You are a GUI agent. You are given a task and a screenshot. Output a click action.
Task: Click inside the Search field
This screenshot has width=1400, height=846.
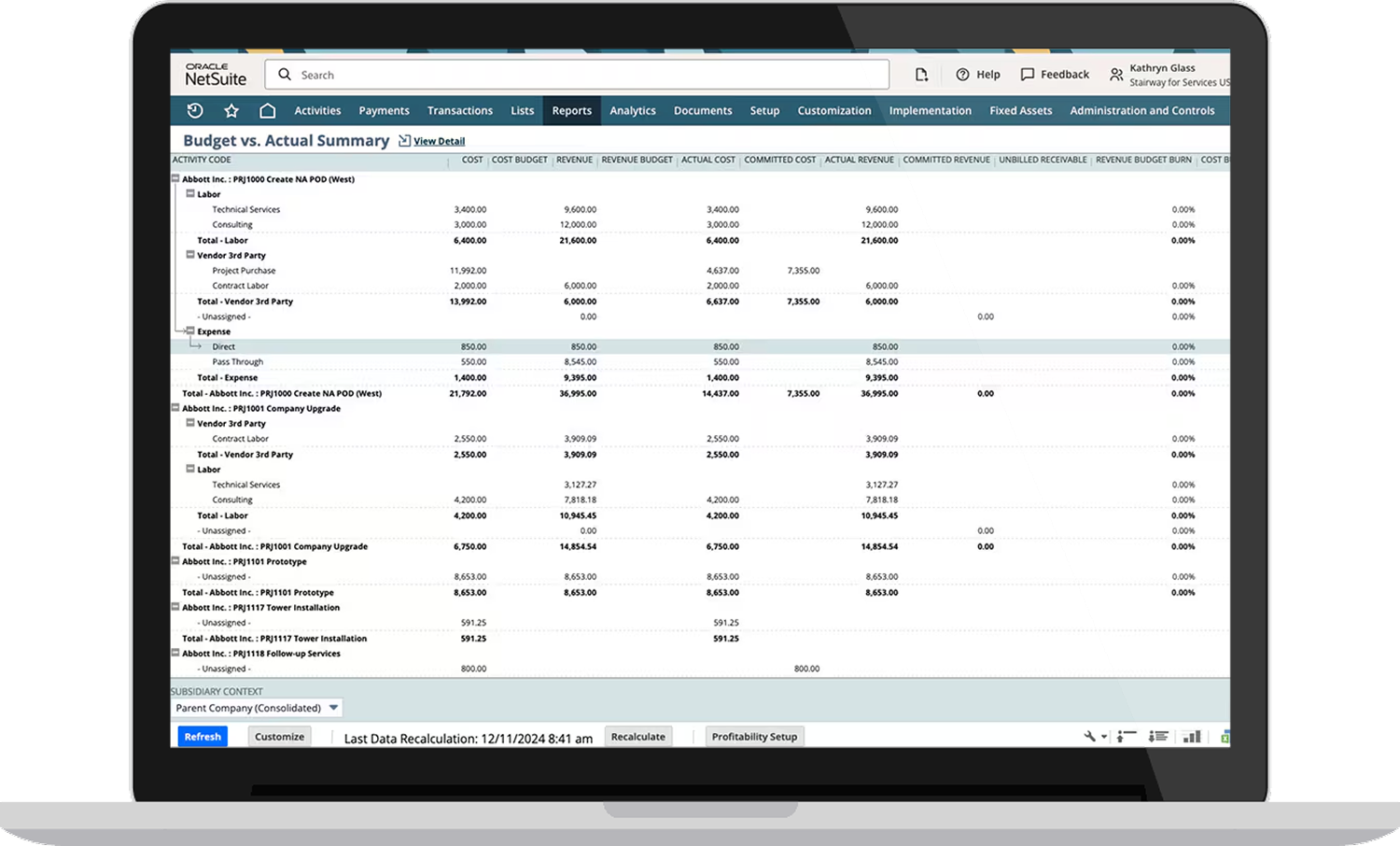point(579,74)
